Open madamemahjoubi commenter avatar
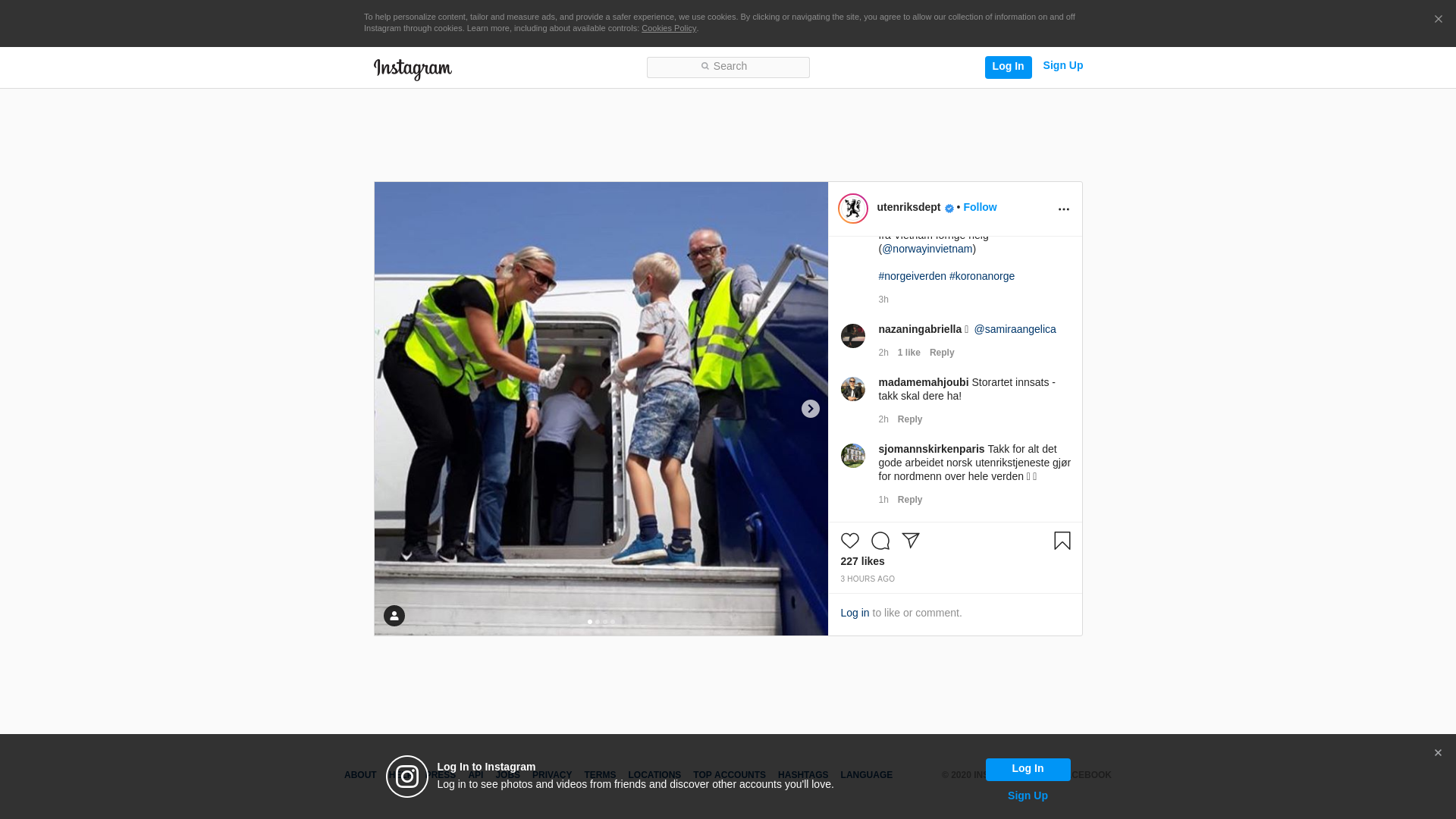Image resolution: width=1456 pixels, height=819 pixels. click(852, 389)
